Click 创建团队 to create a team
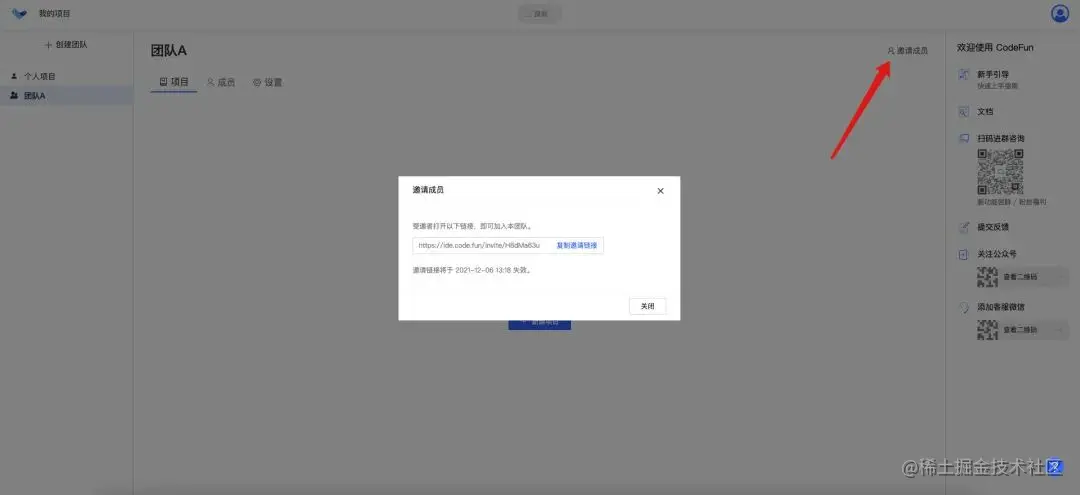1080x495 pixels. click(x=66, y=45)
